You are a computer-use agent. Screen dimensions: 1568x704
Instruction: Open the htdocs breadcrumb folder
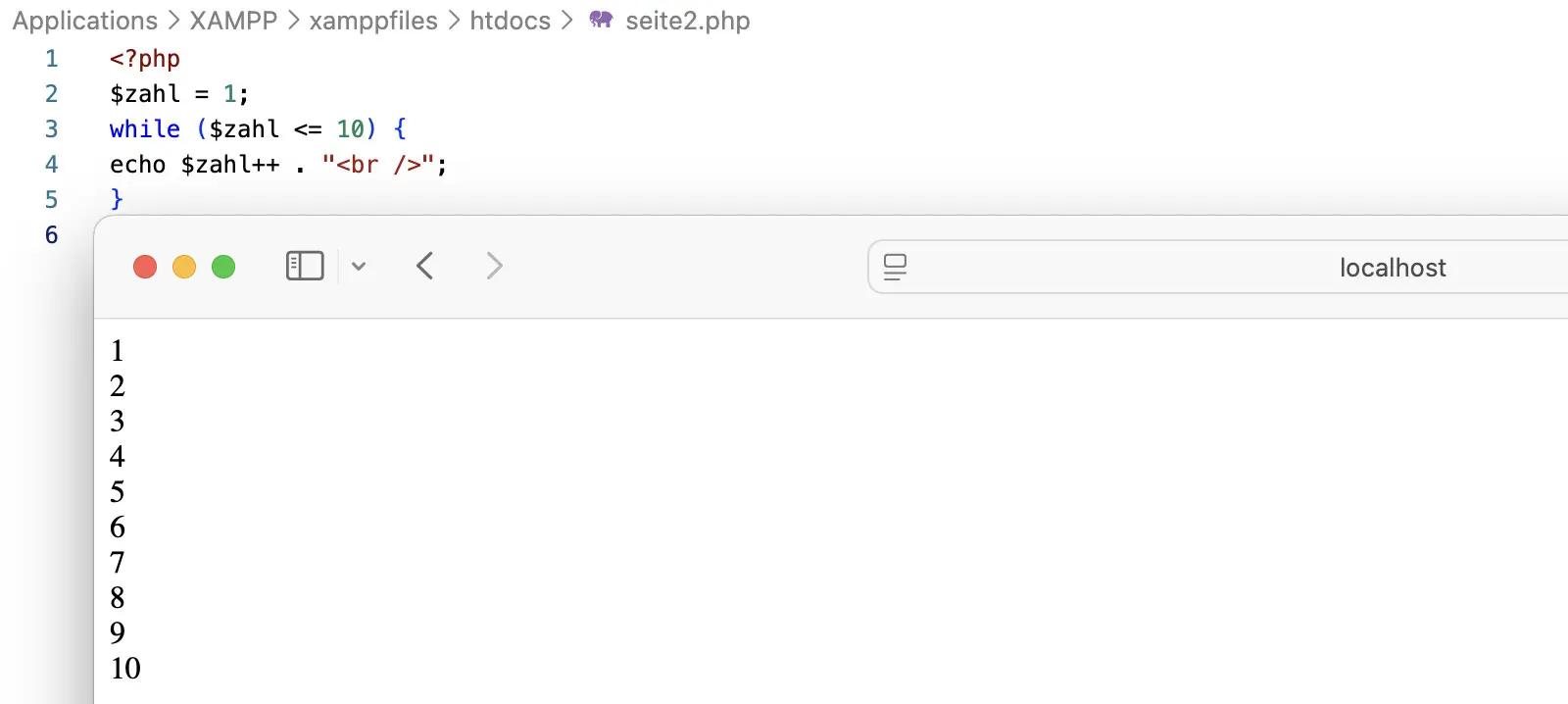click(510, 21)
